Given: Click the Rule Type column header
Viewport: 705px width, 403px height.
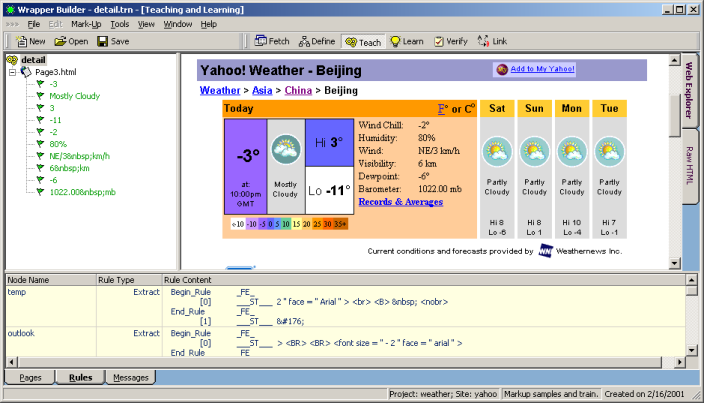Looking at the screenshot, I should [x=129, y=280].
